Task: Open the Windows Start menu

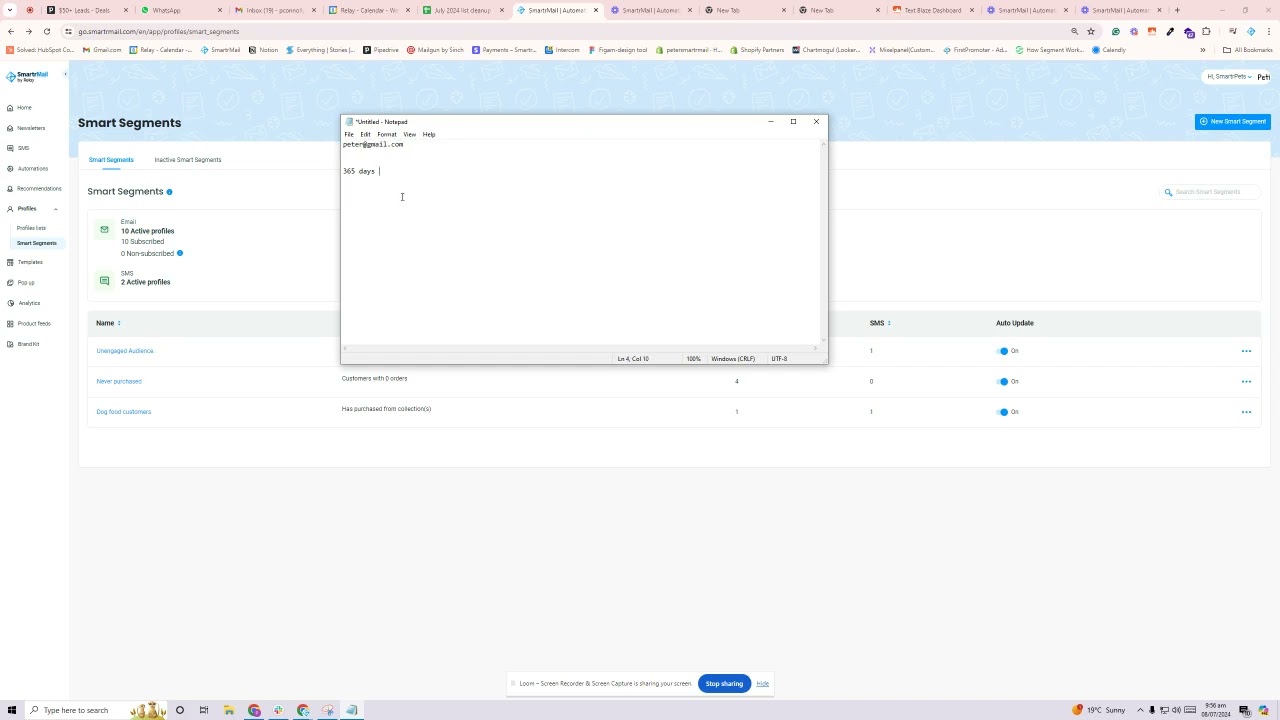Action: (12, 710)
